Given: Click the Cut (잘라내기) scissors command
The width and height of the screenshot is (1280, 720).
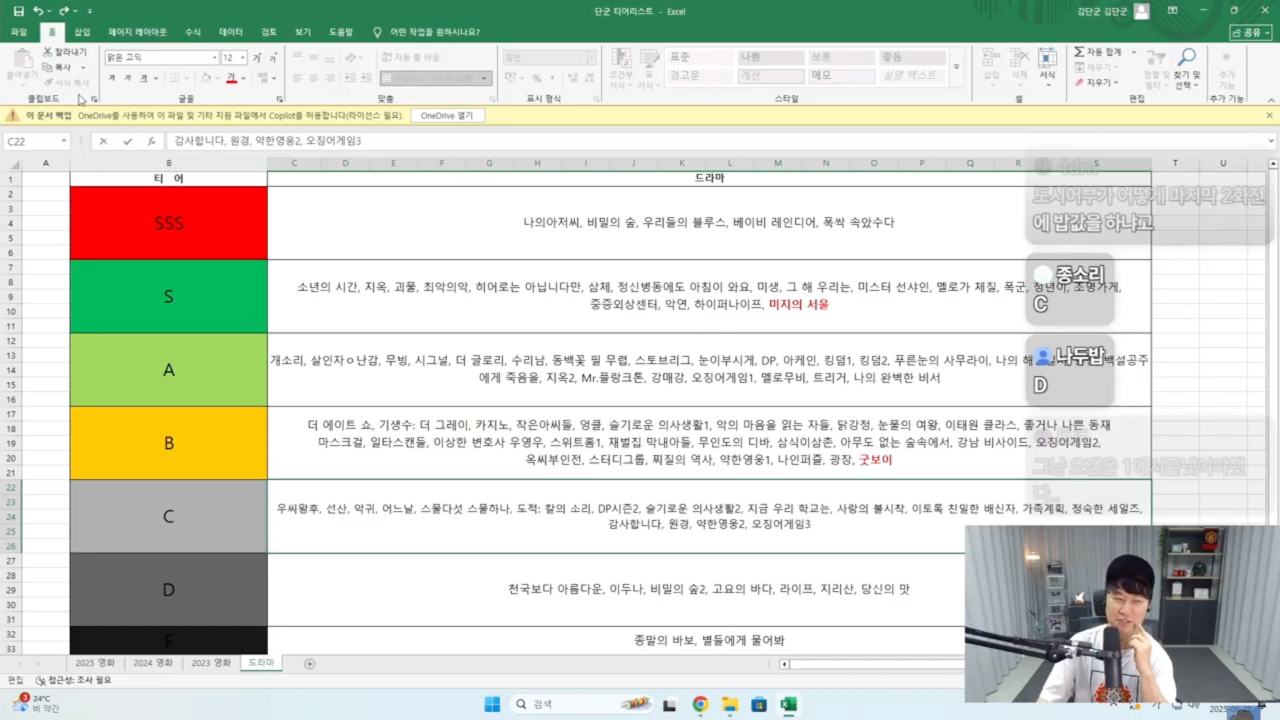Looking at the screenshot, I should (x=64, y=52).
